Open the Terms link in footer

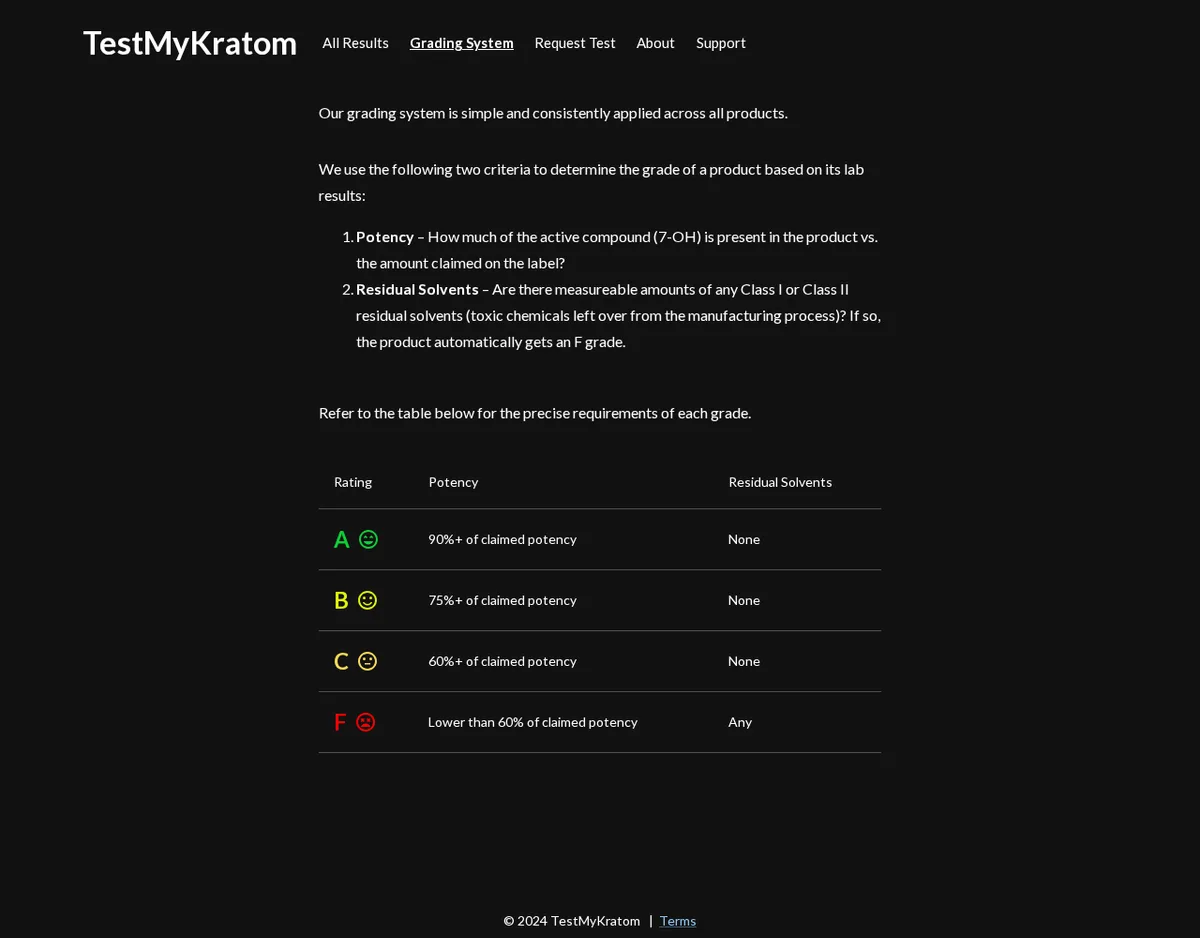[x=678, y=921]
